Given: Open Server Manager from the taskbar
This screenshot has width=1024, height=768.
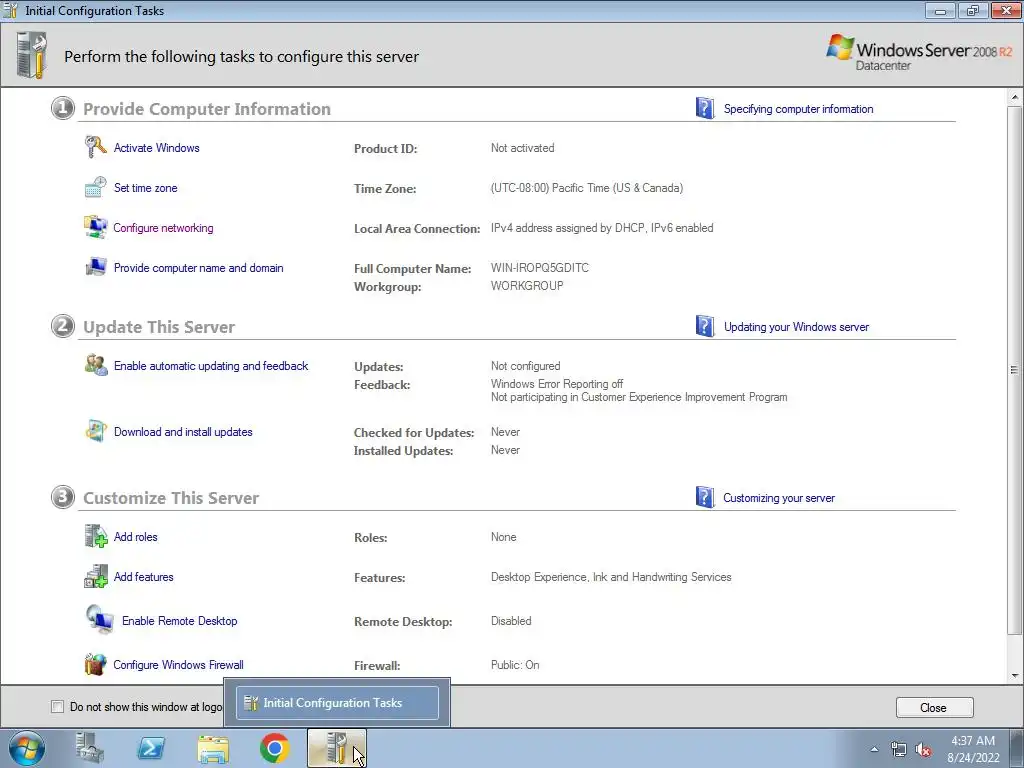Looking at the screenshot, I should tap(89, 748).
